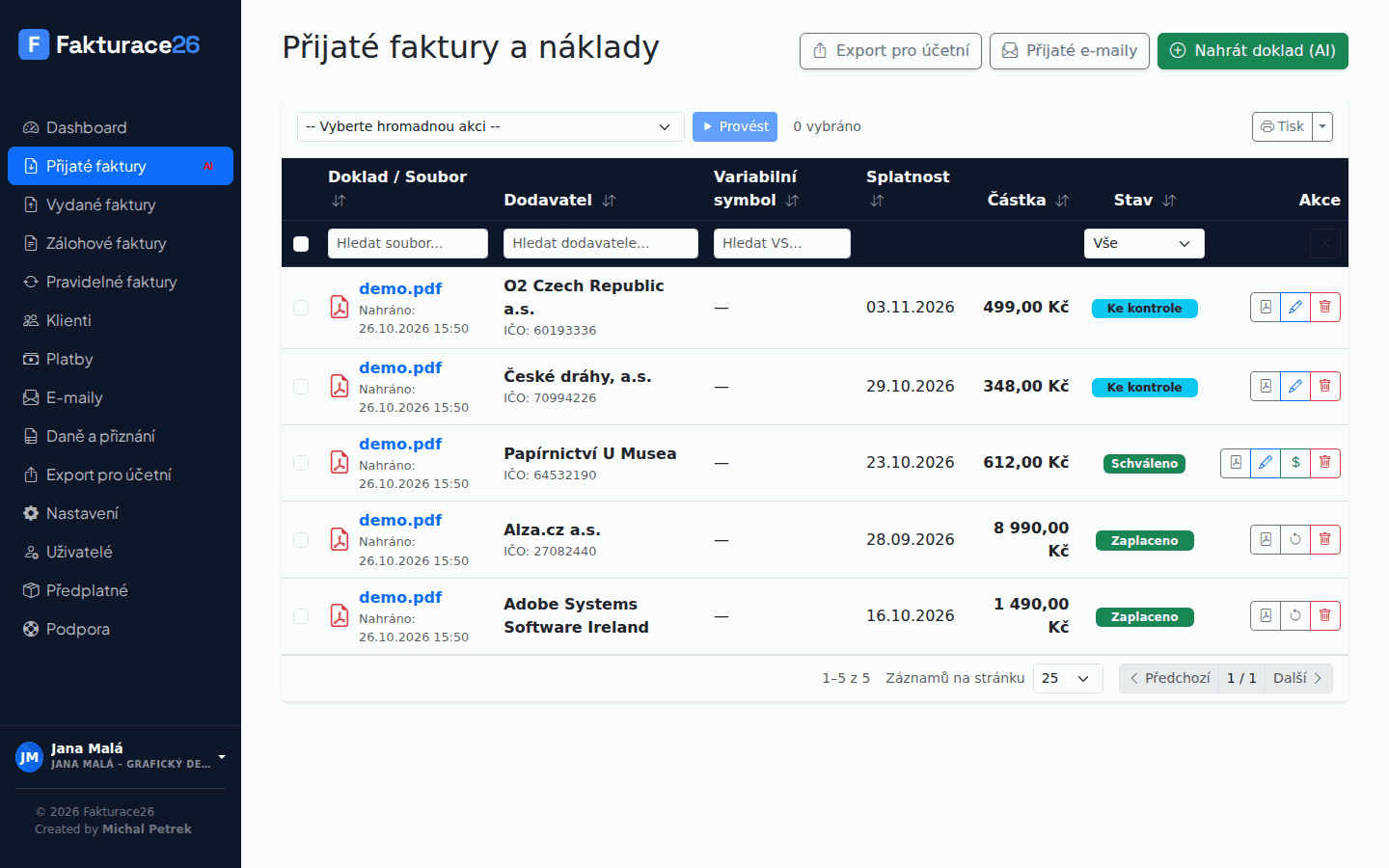Check the Alza.cz row checkbox
Screen dimensions: 1389x868
click(x=301, y=540)
